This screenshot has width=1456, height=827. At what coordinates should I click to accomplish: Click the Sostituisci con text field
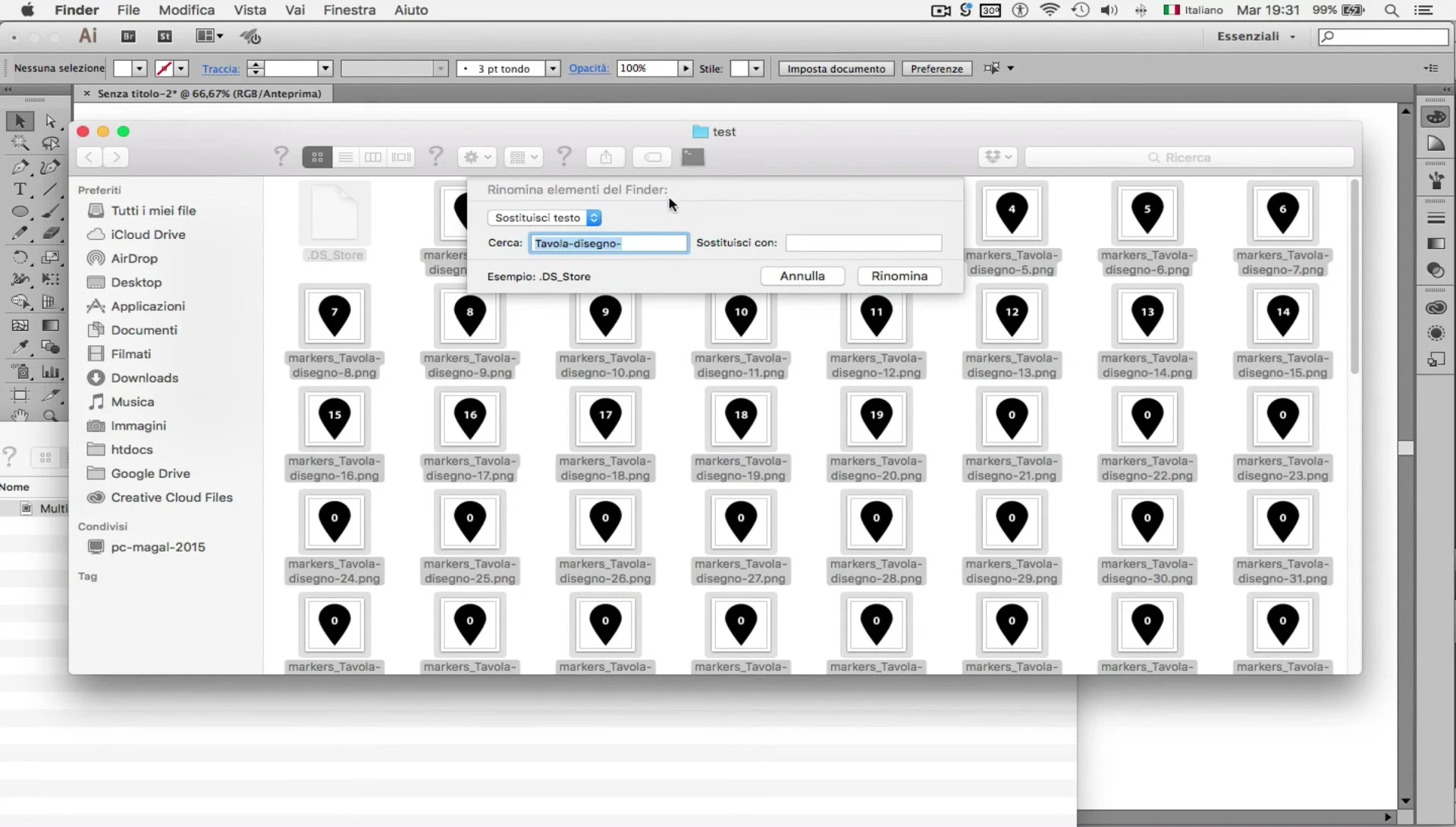tap(863, 243)
